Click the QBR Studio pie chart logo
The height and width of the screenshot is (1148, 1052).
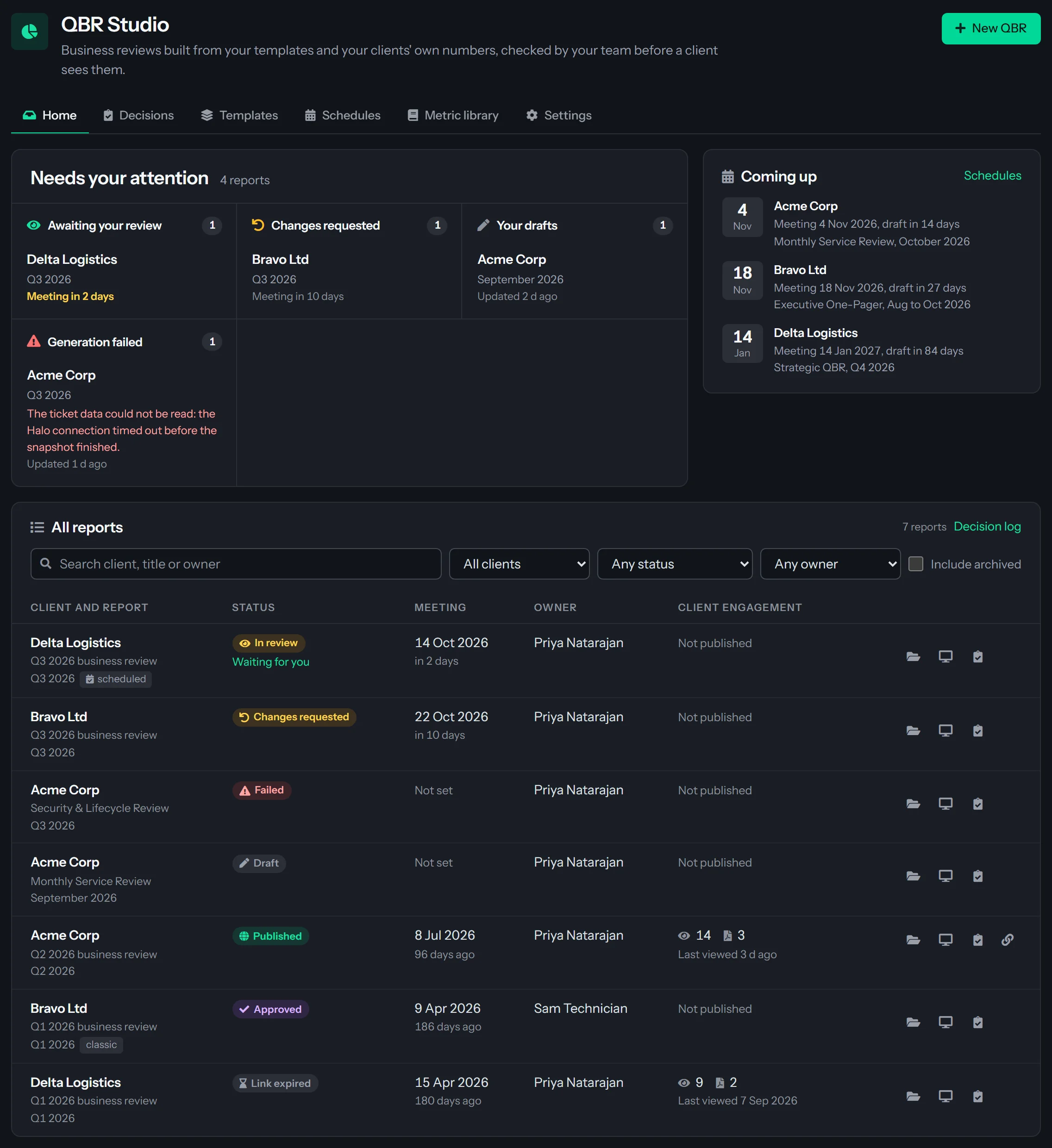(30, 31)
